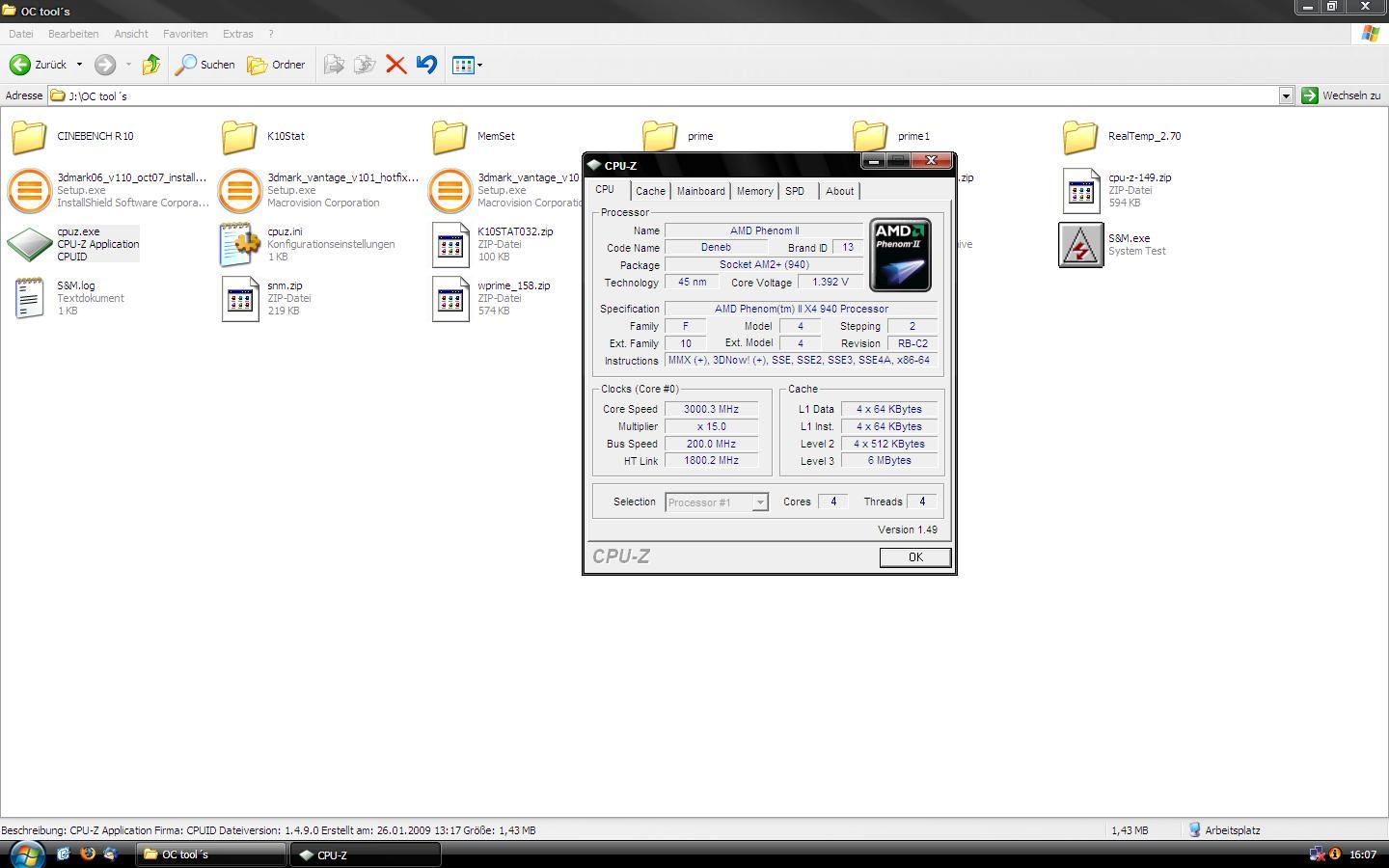Open the Favoriten menu
This screenshot has width=1389, height=868.
pyautogui.click(x=185, y=34)
